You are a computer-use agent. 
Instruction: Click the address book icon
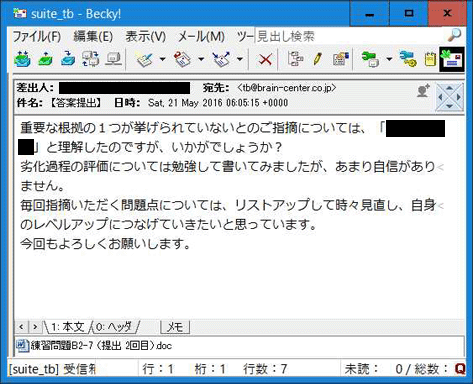(x=340, y=59)
